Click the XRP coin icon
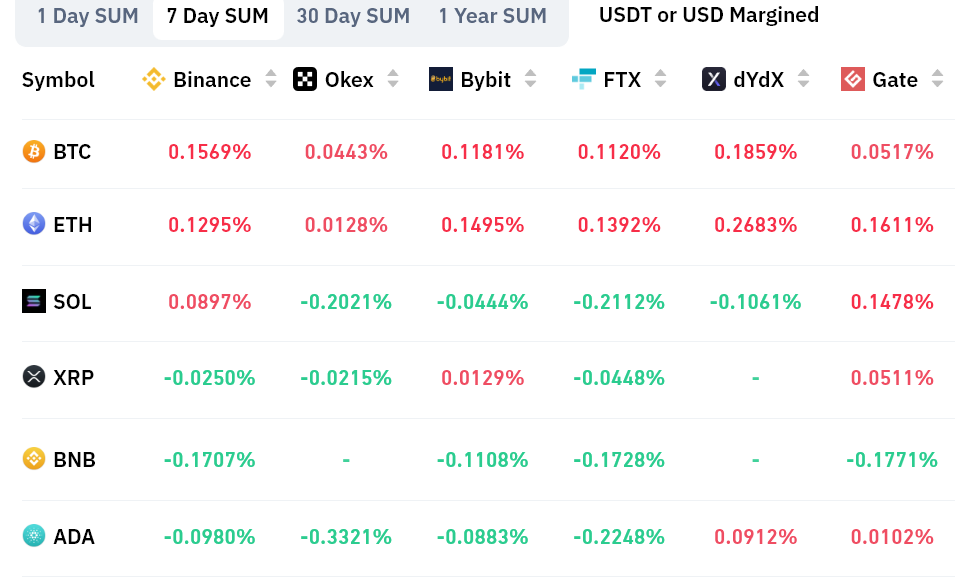 point(34,377)
